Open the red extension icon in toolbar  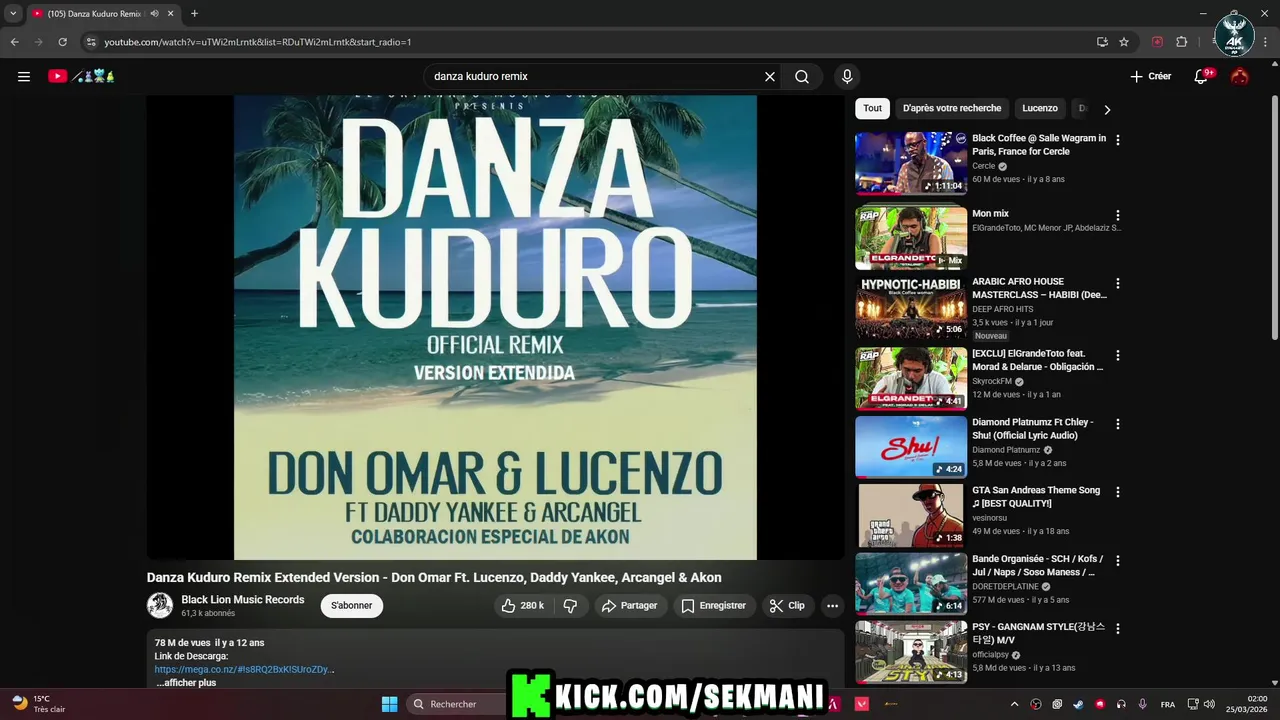point(1157,42)
